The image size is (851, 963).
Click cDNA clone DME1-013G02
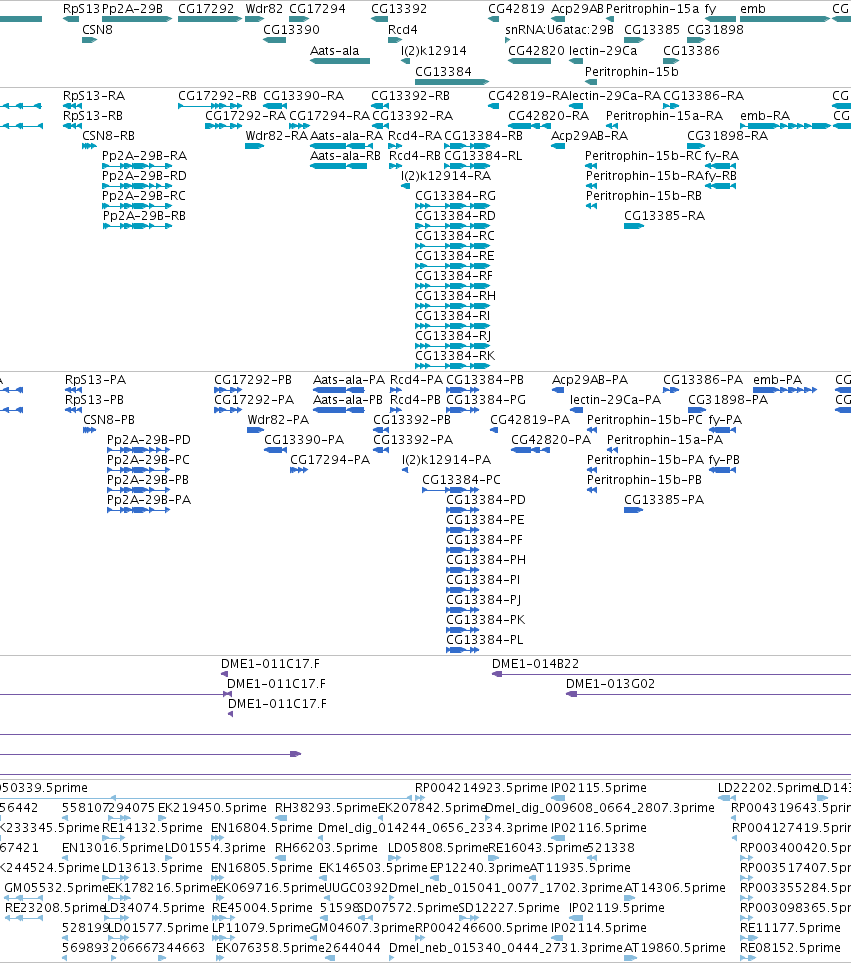pyautogui.click(x=610, y=684)
